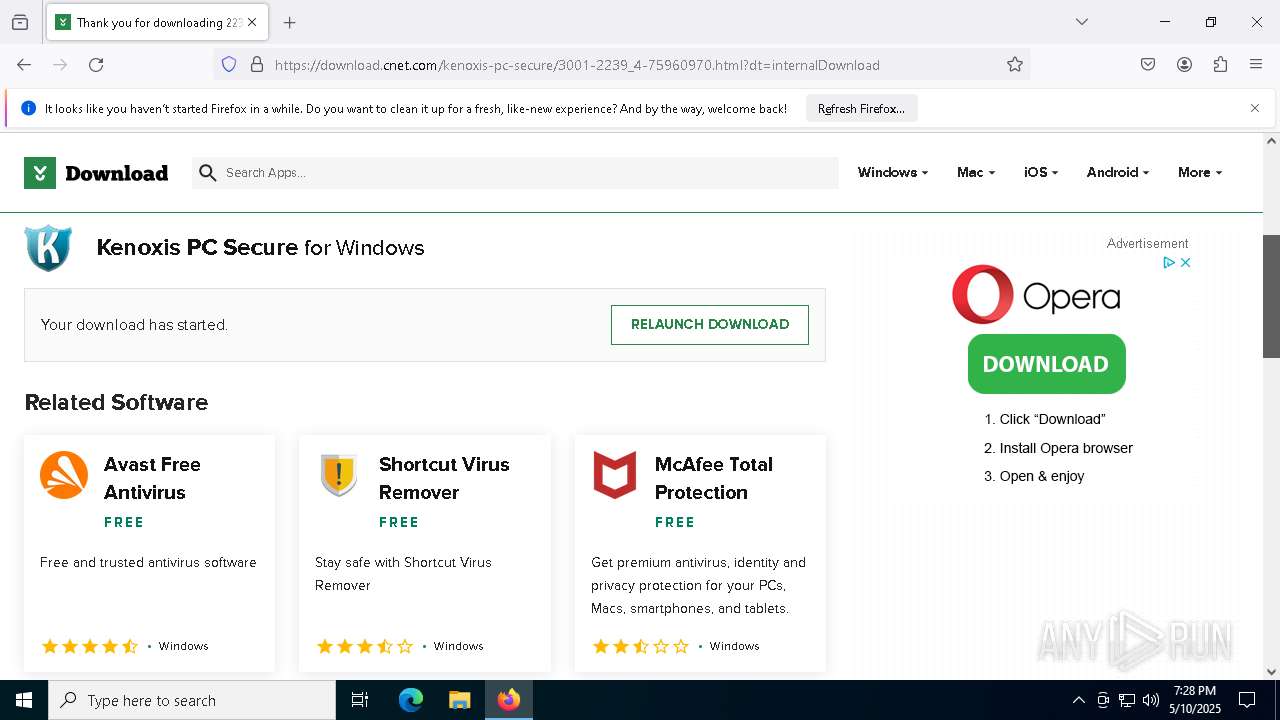Open taskbar clock showing 7:28 PM

(x=1195, y=700)
